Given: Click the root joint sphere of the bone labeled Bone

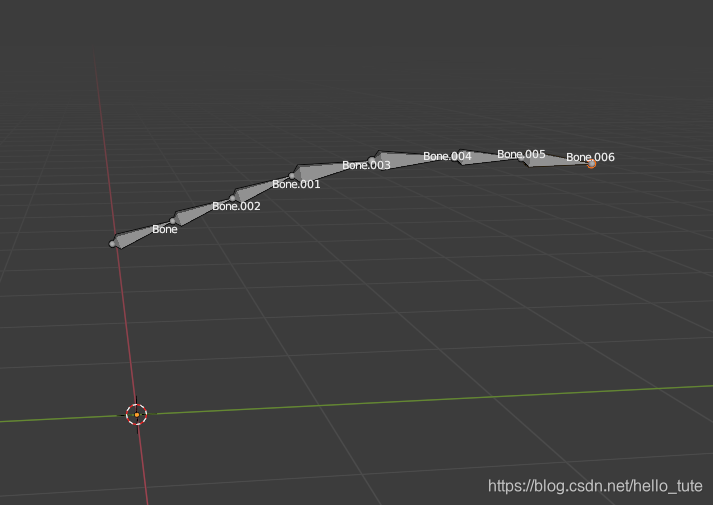Looking at the screenshot, I should 112,244.
